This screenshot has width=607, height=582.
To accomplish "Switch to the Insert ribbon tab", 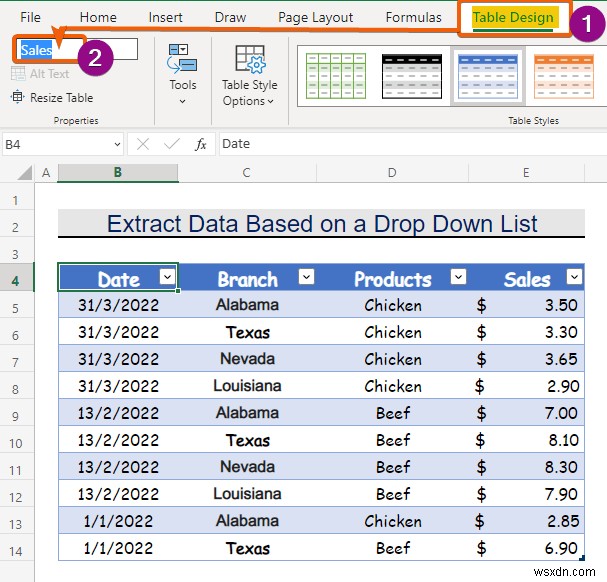I will pyautogui.click(x=165, y=17).
